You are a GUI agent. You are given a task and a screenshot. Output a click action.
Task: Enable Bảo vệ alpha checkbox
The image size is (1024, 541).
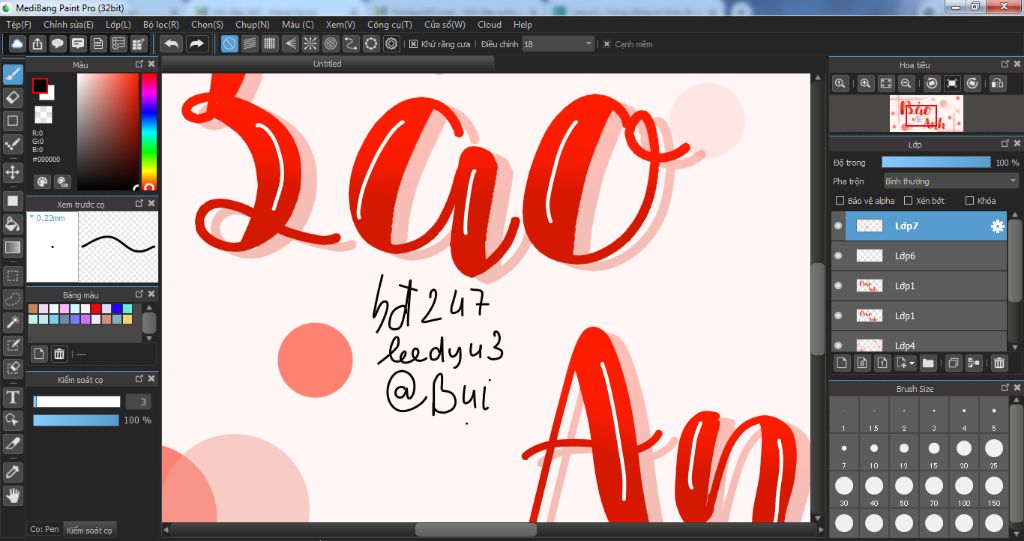(840, 201)
